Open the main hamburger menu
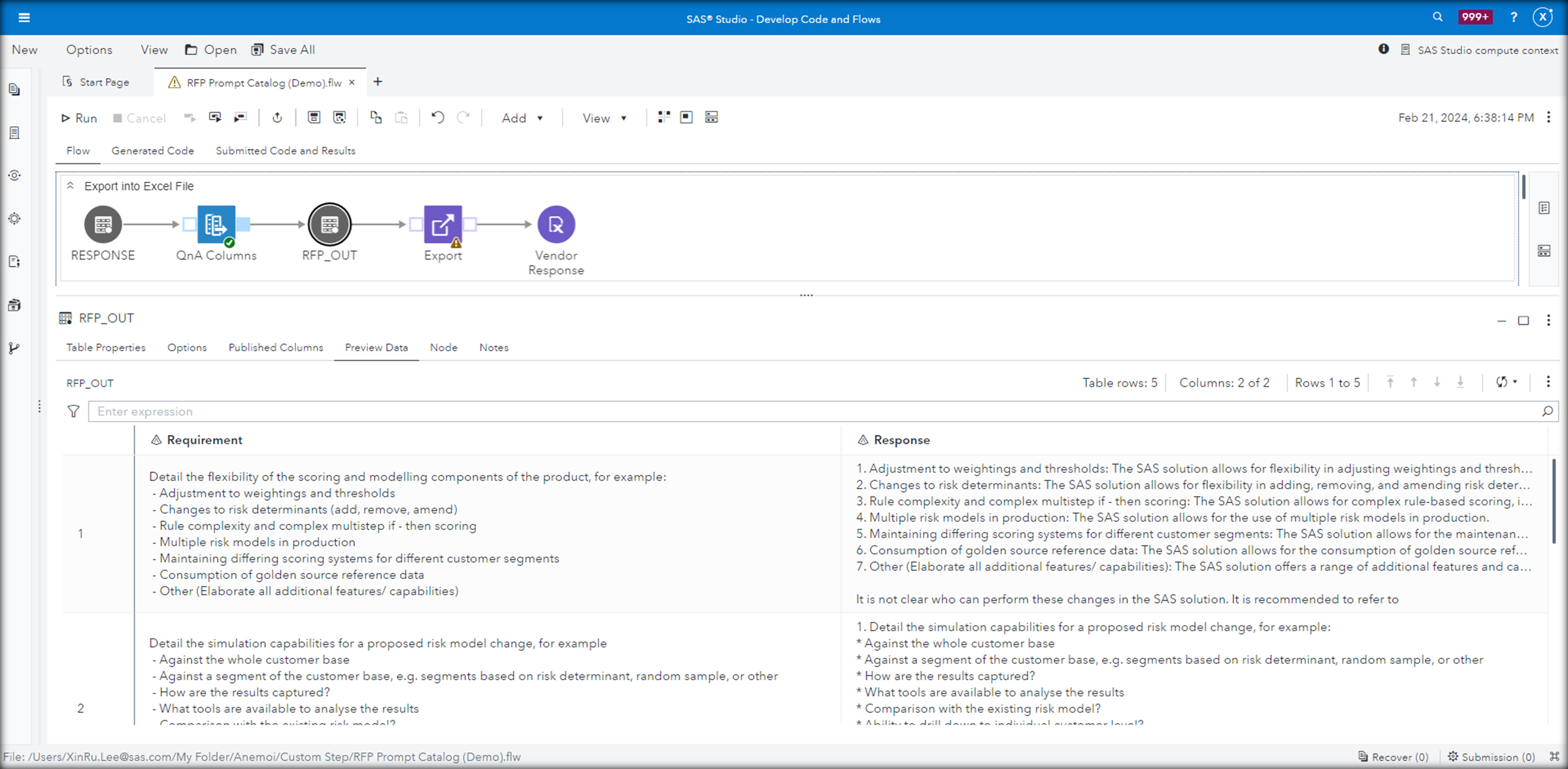The image size is (1568, 769). click(x=24, y=18)
